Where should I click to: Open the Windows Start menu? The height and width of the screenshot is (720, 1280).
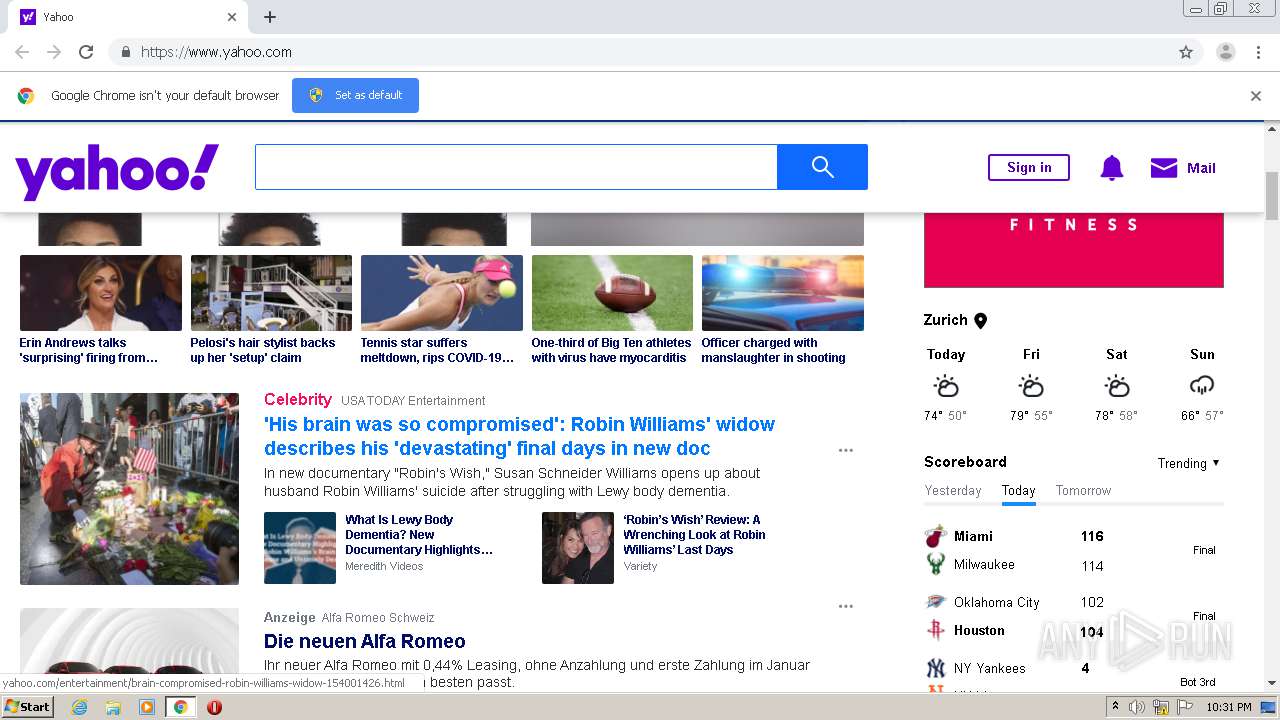[x=28, y=707]
